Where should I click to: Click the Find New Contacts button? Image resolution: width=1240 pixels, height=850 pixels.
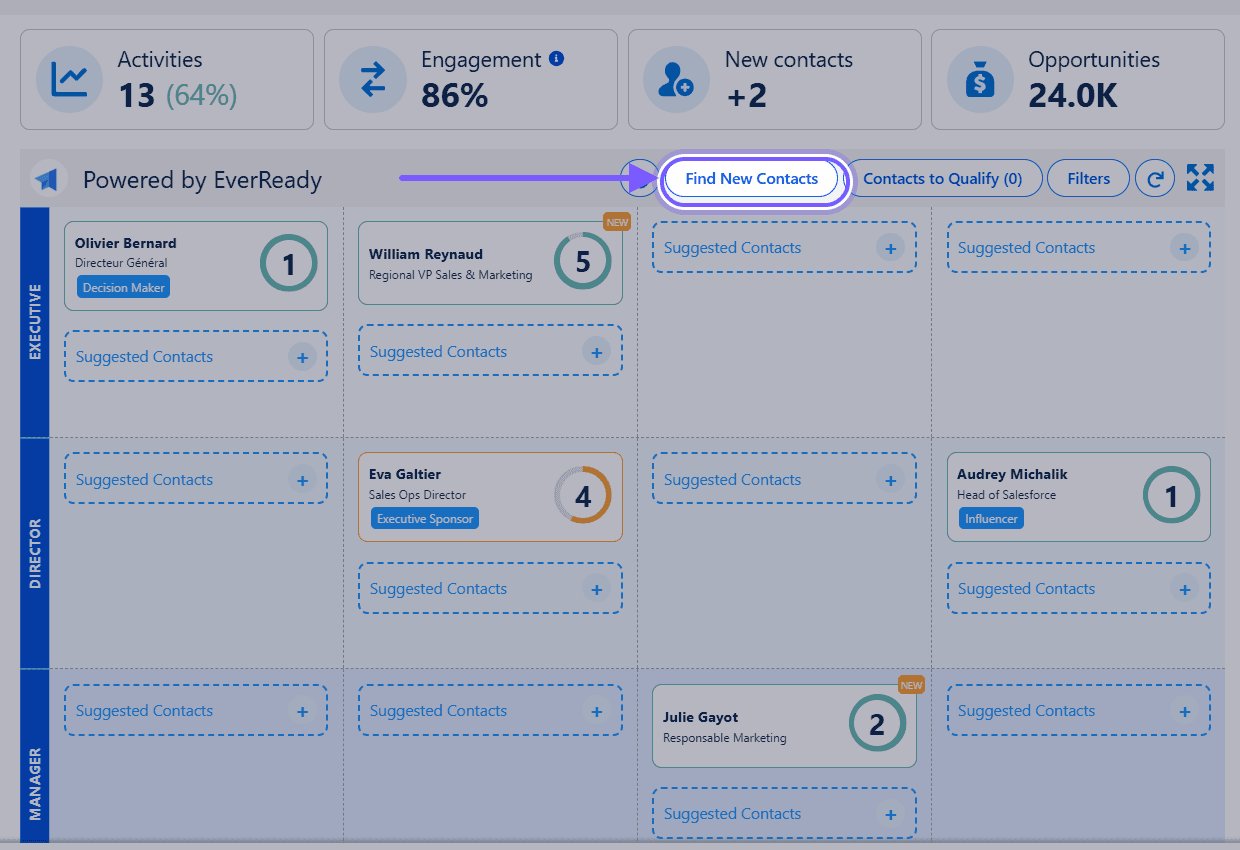(x=752, y=179)
